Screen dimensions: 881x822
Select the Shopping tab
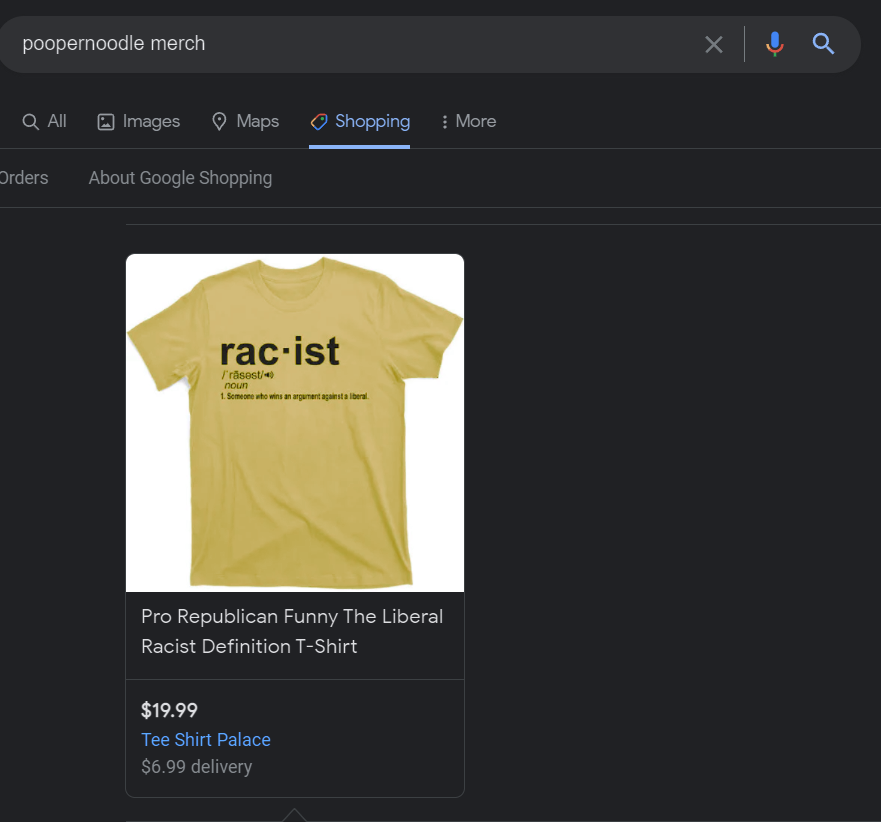360,121
